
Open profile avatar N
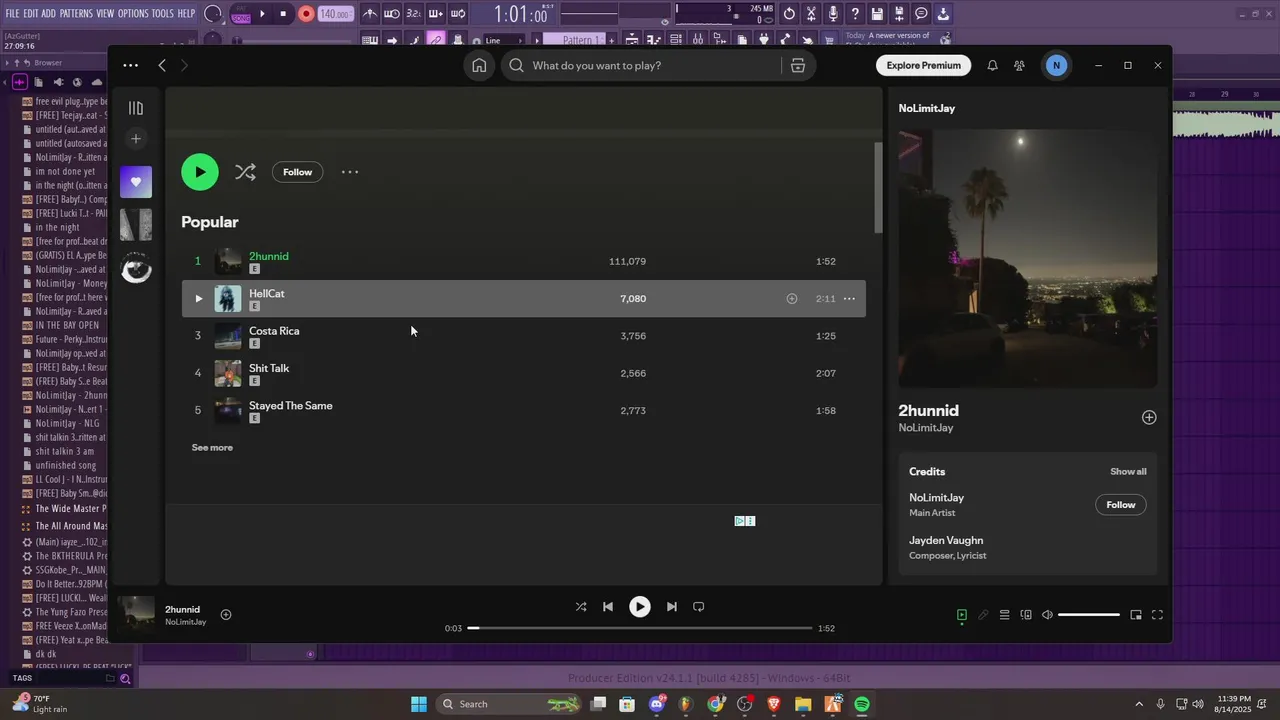click(x=1056, y=65)
